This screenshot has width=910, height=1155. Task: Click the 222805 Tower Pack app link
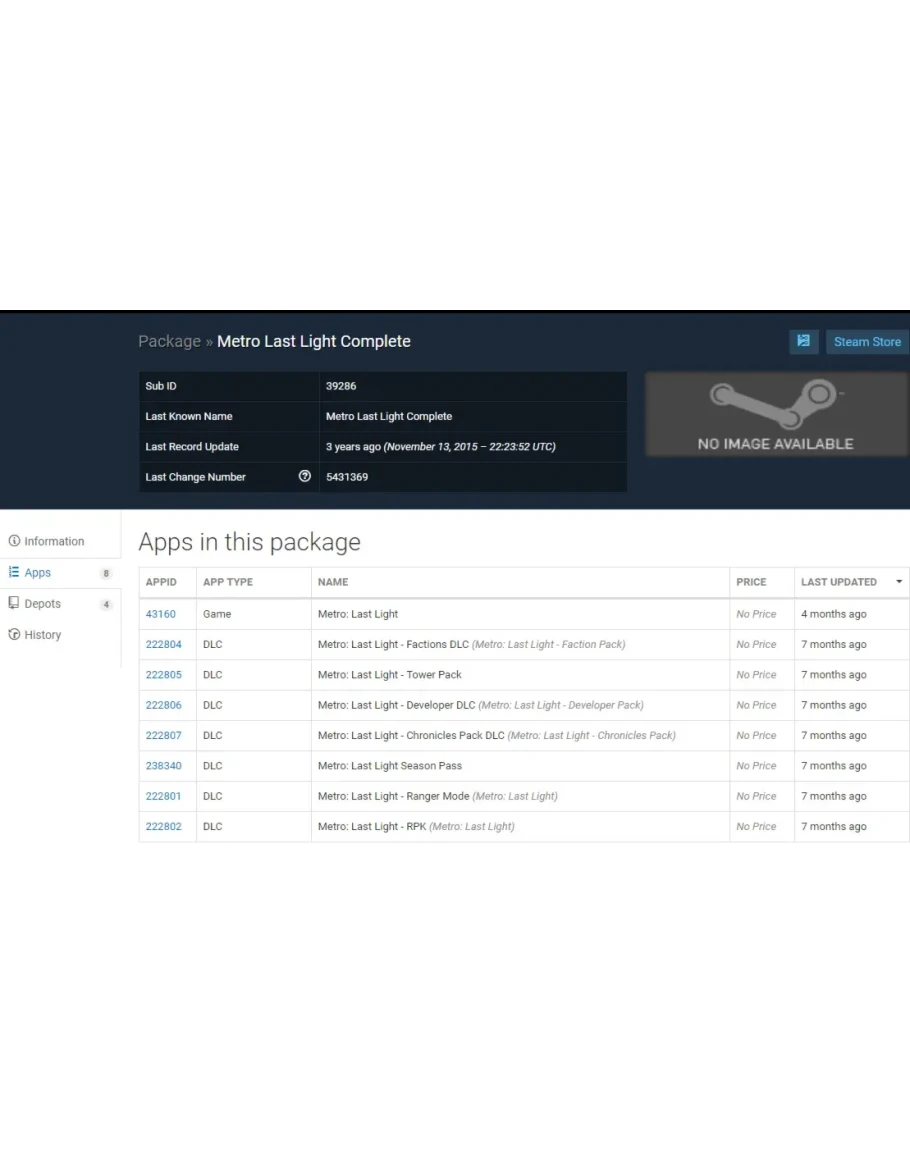[163, 675]
